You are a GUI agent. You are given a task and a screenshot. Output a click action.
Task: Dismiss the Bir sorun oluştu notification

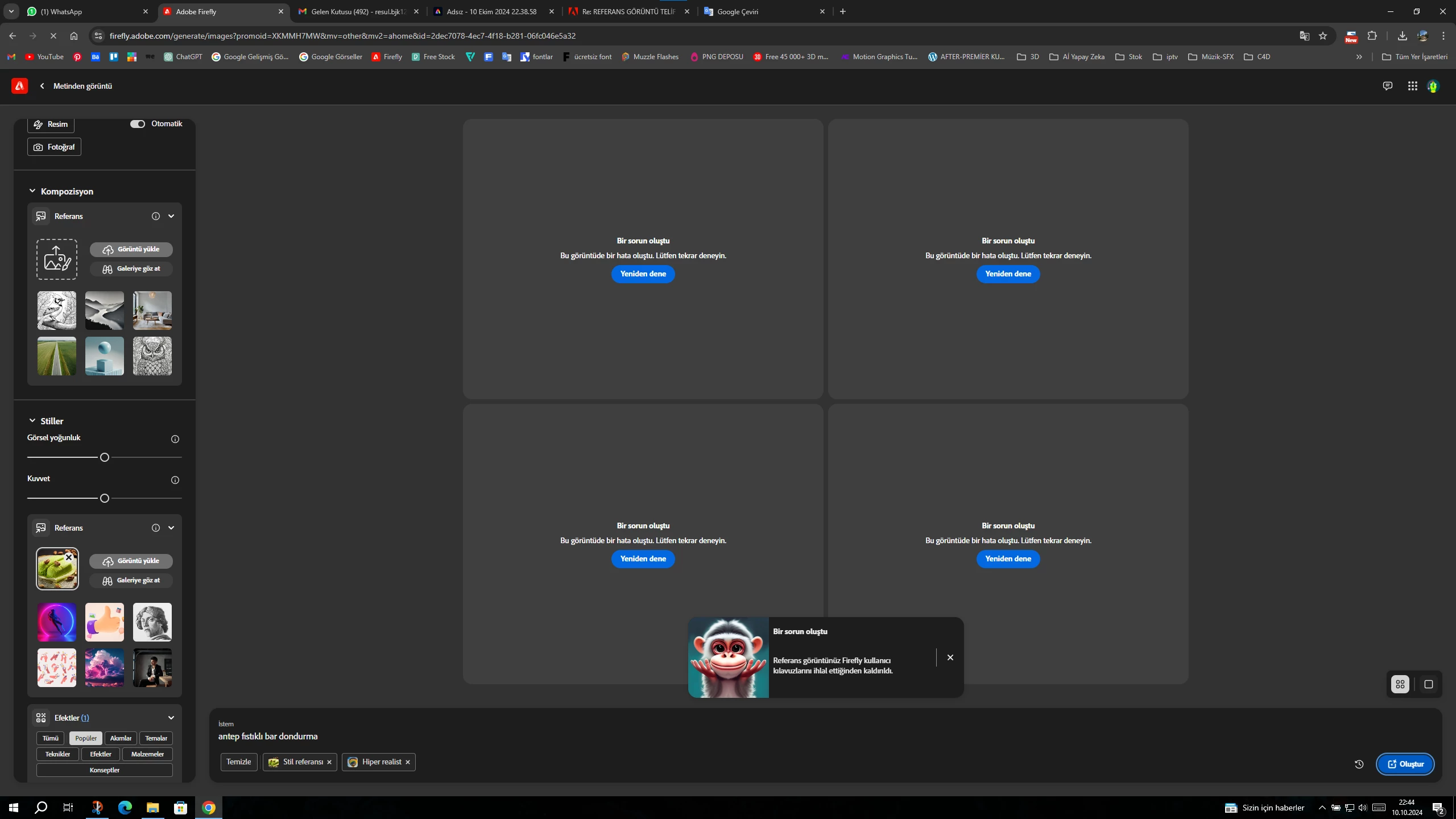coord(950,657)
